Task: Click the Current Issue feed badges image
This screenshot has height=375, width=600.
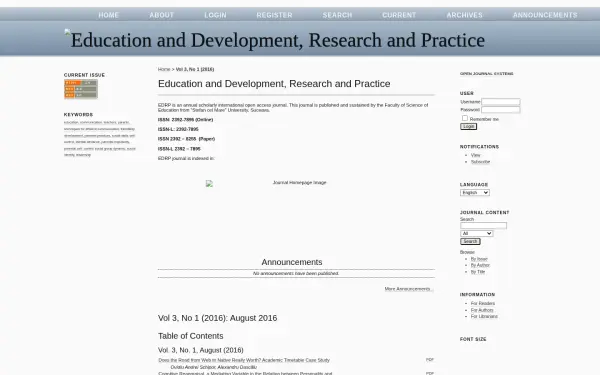Action: pyautogui.click(x=81, y=89)
